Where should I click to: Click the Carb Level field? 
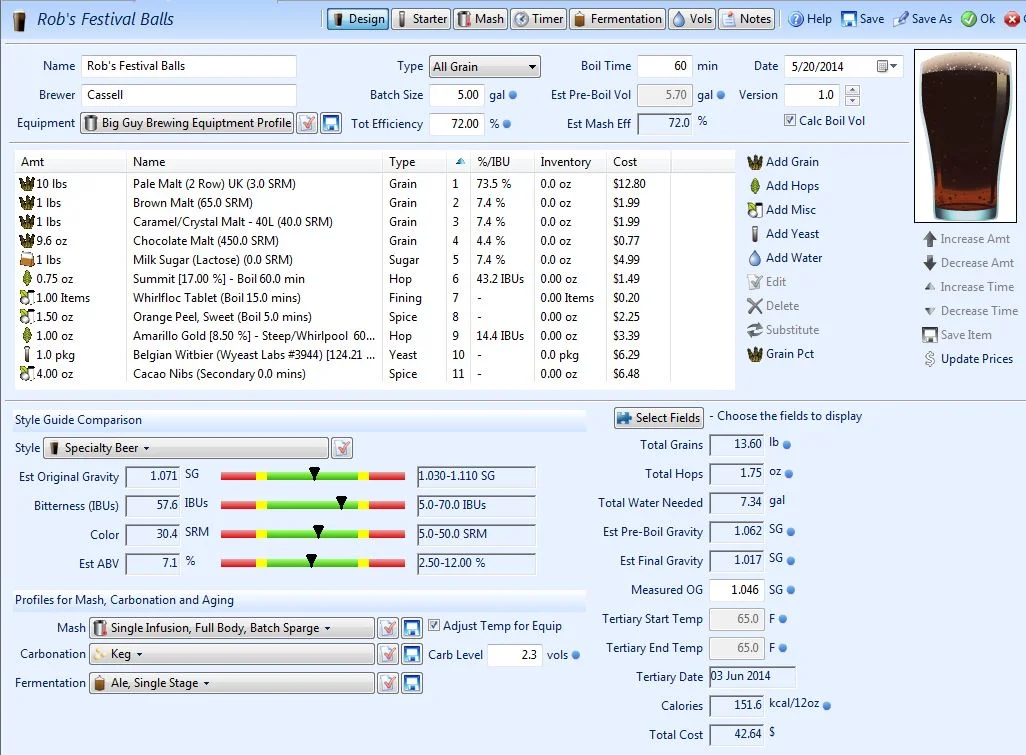coord(515,655)
